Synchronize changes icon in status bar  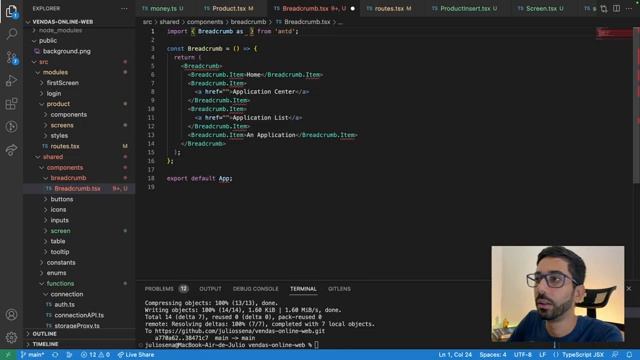55,355
